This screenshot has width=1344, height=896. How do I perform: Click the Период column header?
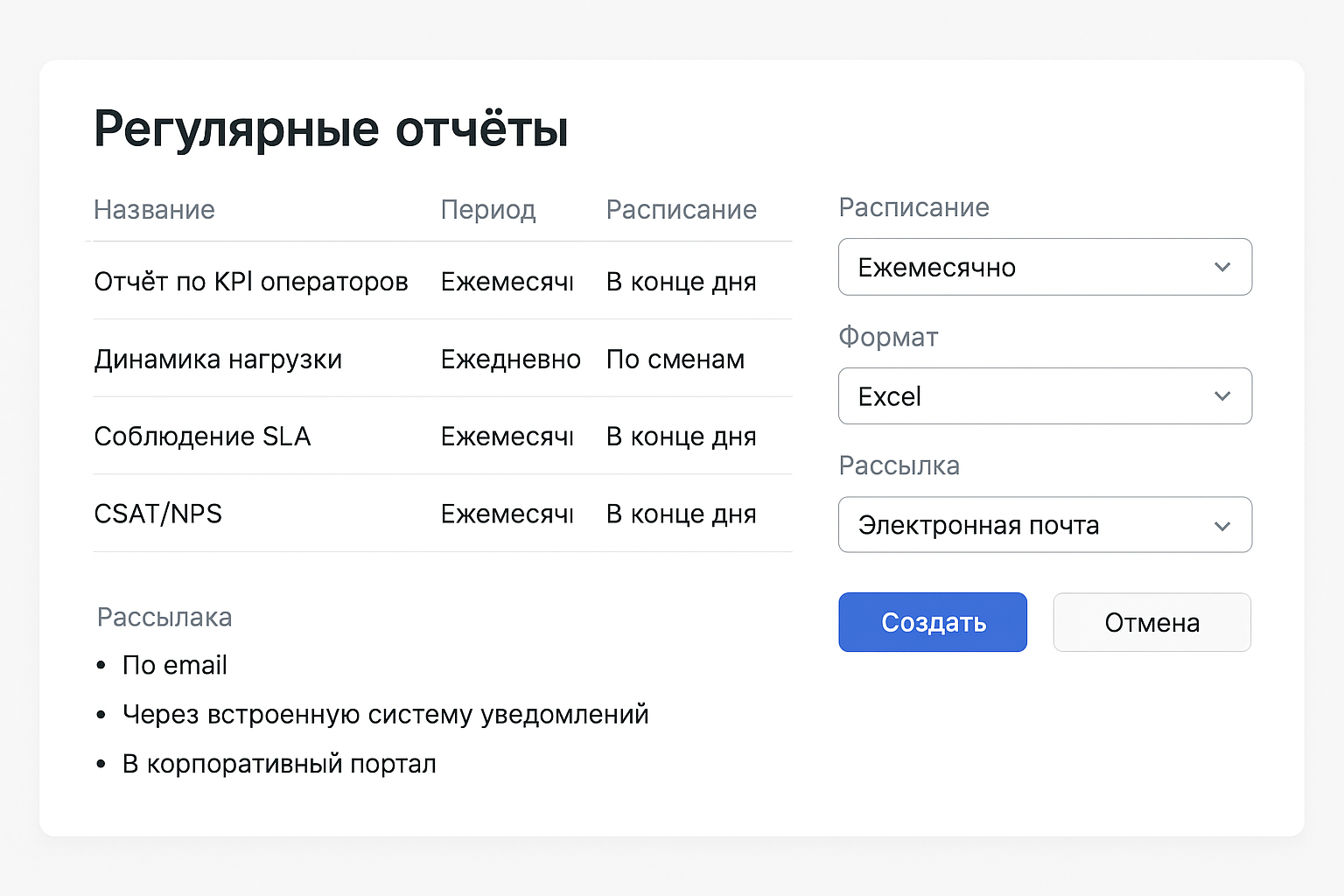(488, 210)
